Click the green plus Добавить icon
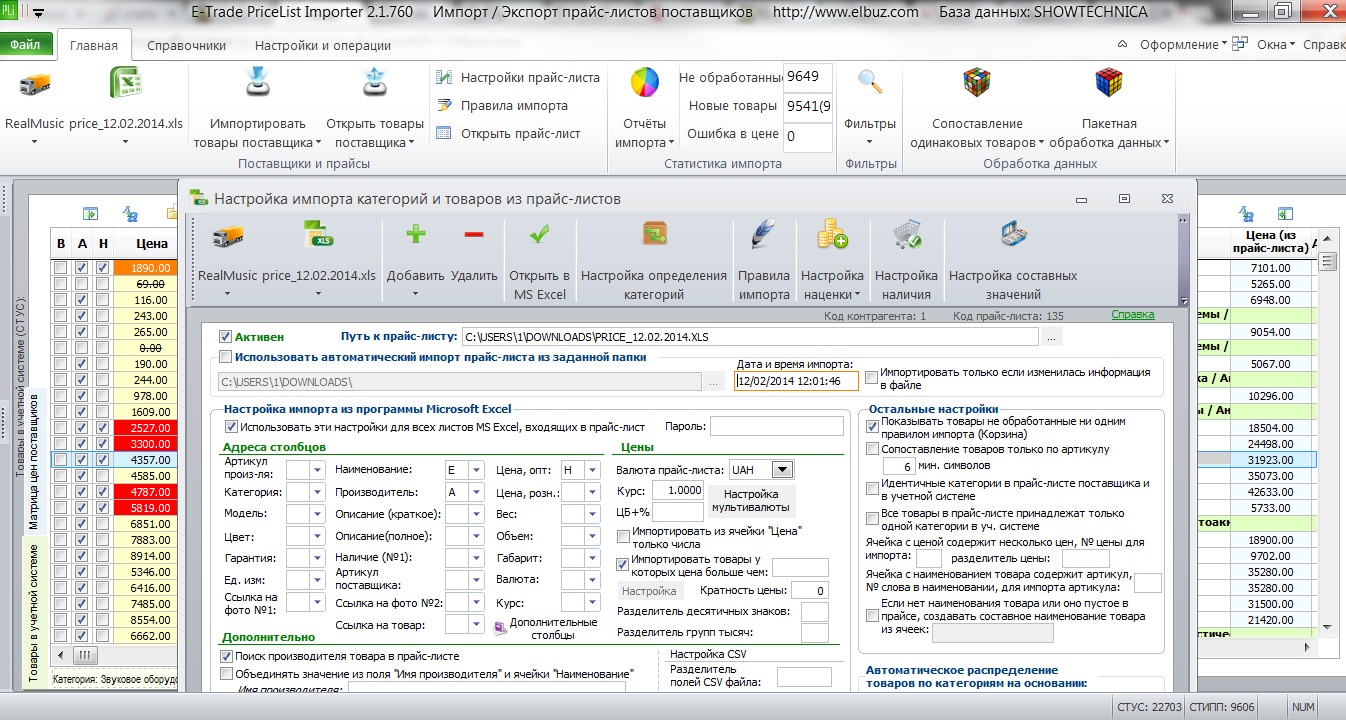Screen dimensions: 1346x720 415,234
